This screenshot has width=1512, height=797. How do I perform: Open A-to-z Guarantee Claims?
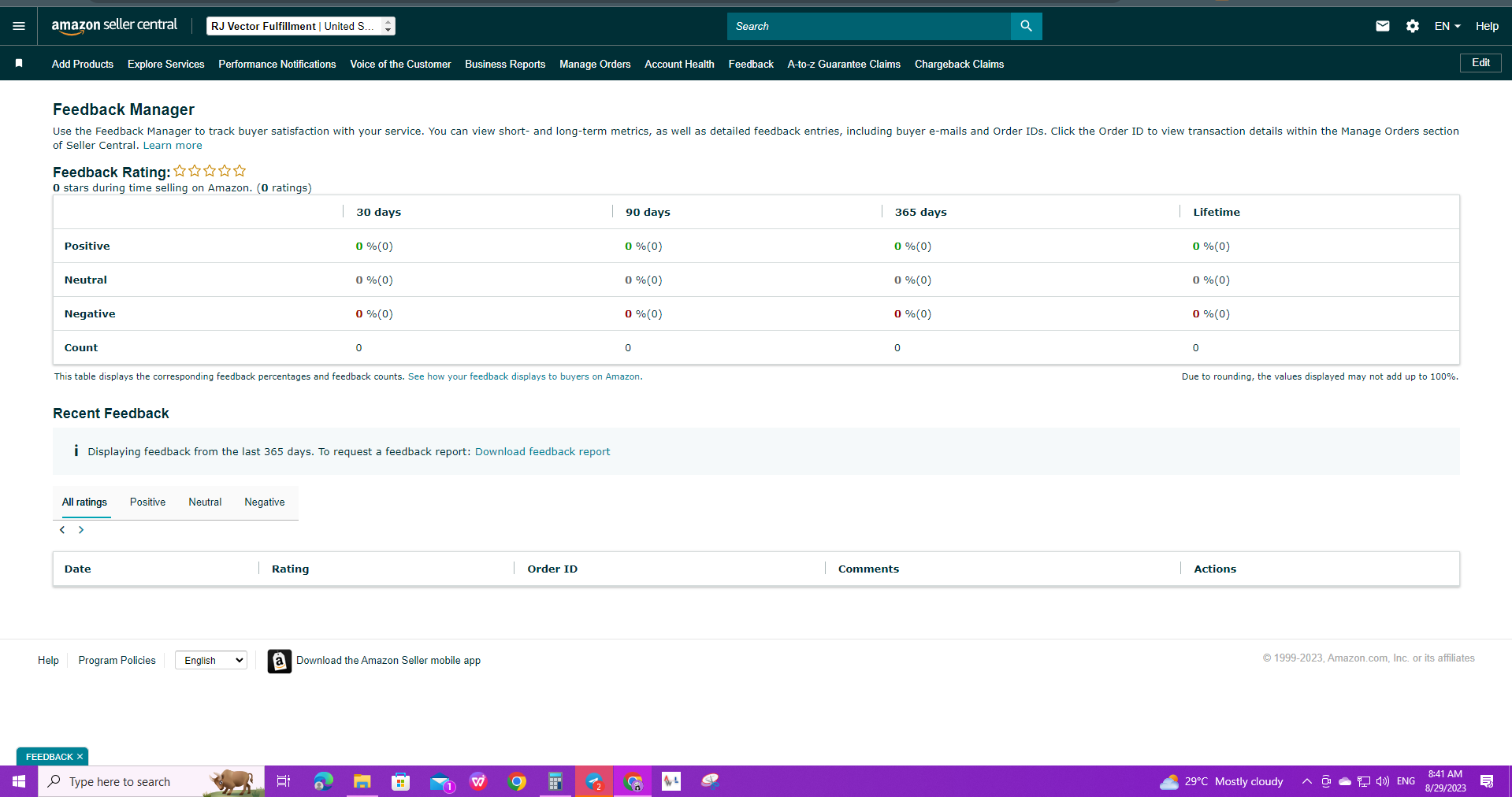pyautogui.click(x=844, y=64)
